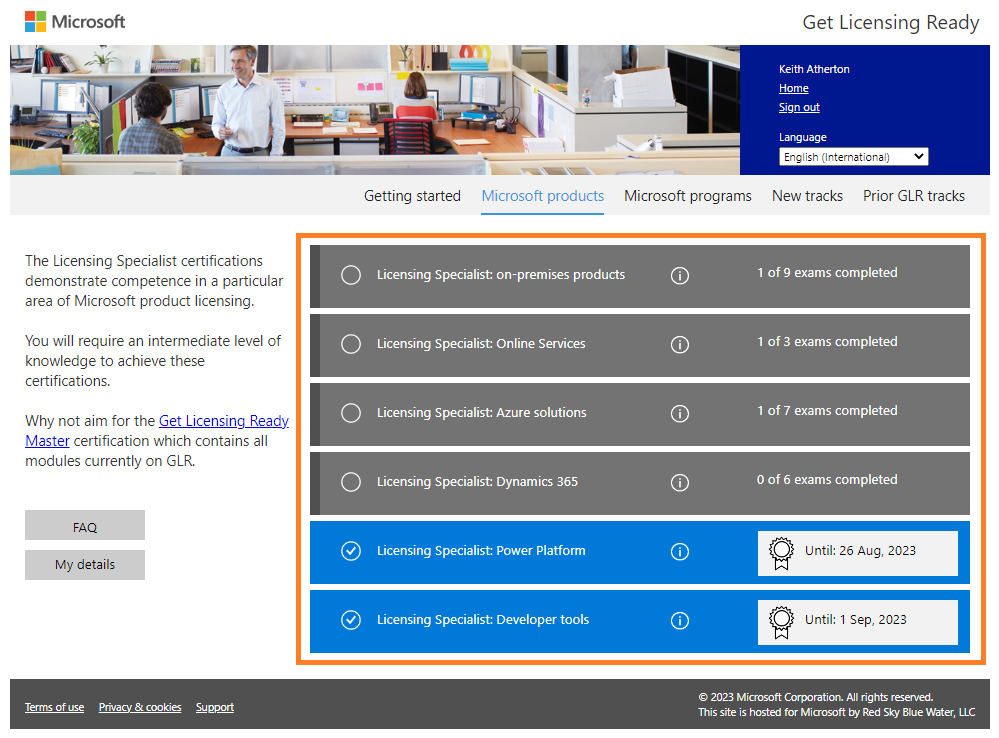Click Developer tools certificate ribbon badge

point(780,622)
